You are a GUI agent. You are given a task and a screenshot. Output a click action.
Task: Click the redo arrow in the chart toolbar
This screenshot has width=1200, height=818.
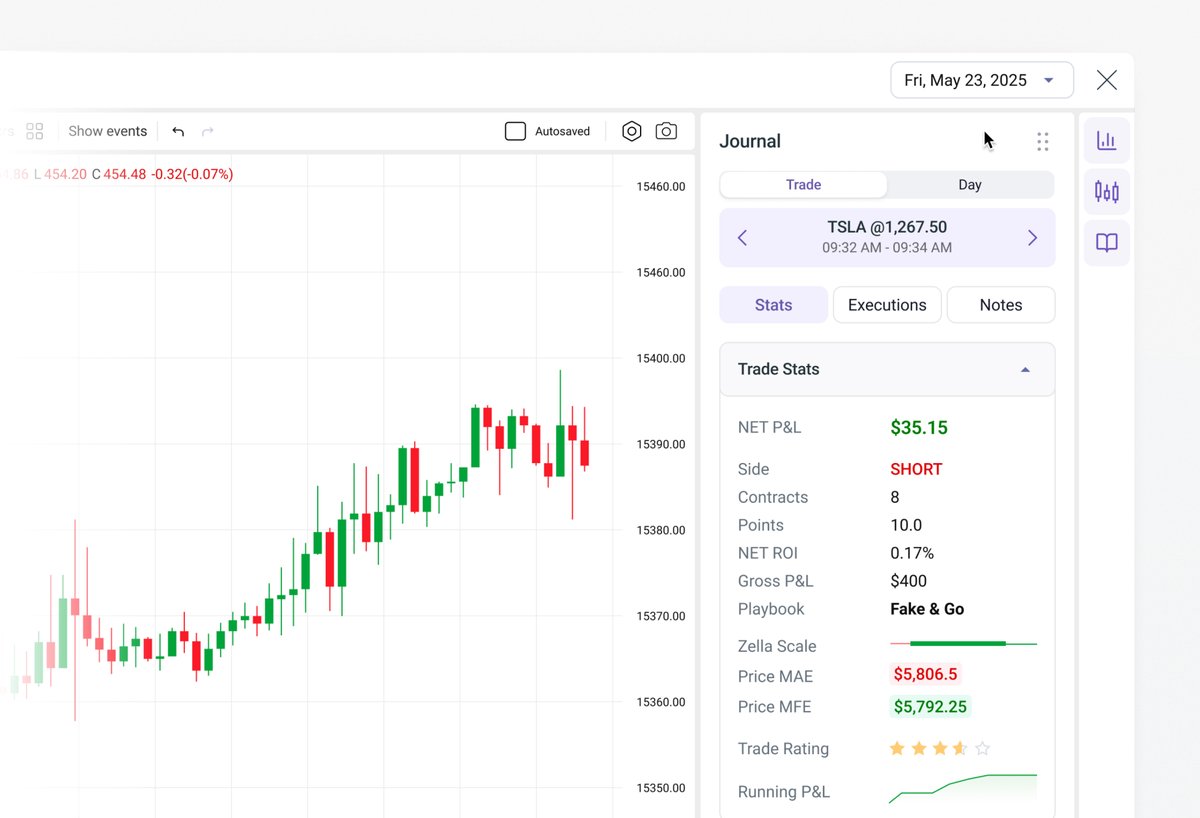click(207, 131)
